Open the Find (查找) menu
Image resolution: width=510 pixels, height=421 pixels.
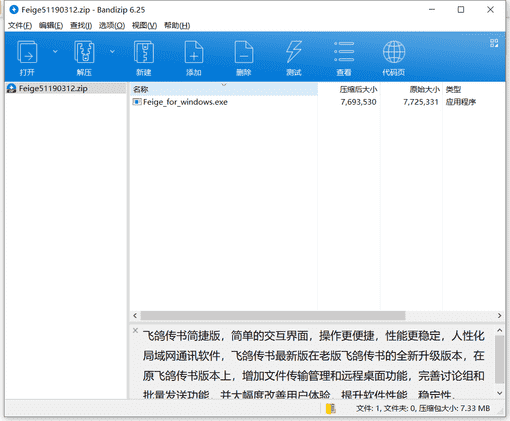coord(81,26)
